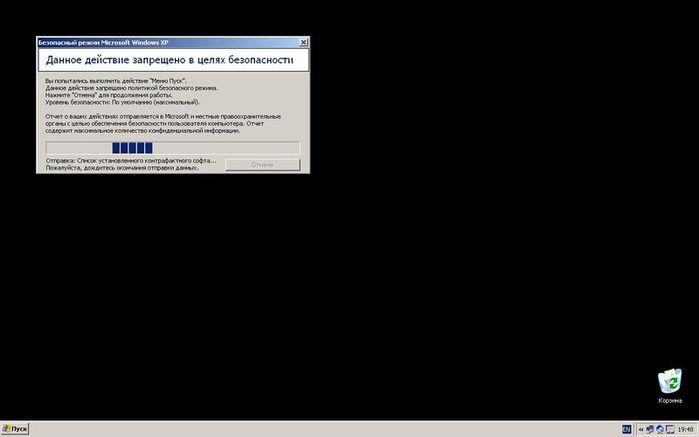Click the EN language indicator
The width and height of the screenshot is (699, 437).
[x=627, y=429]
